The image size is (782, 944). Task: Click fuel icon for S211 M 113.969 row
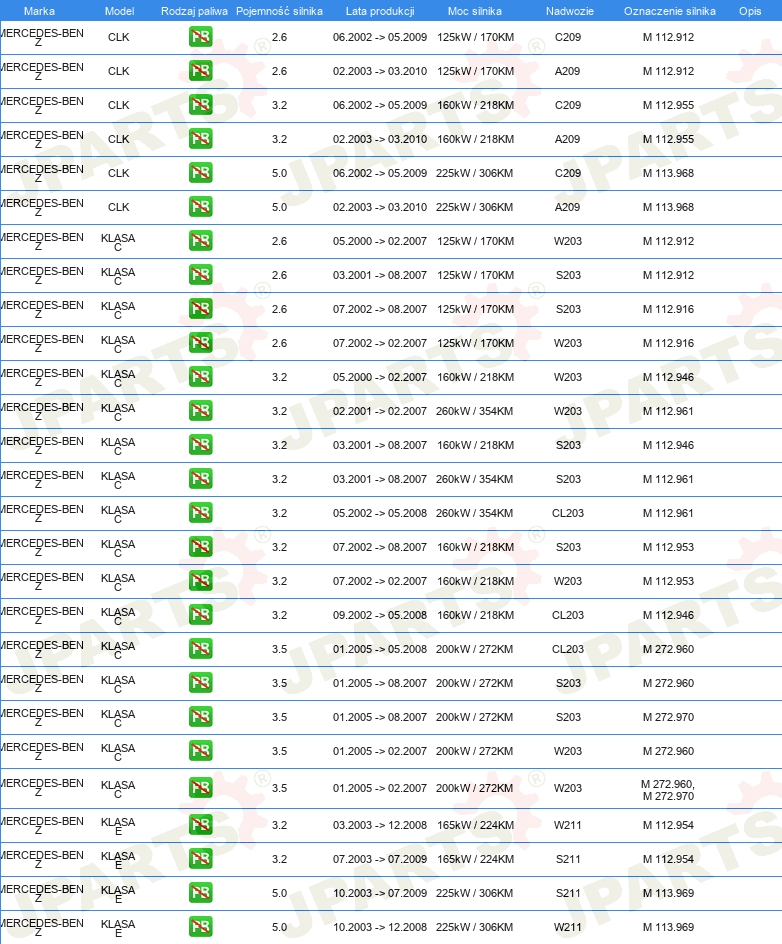pyautogui.click(x=200, y=893)
